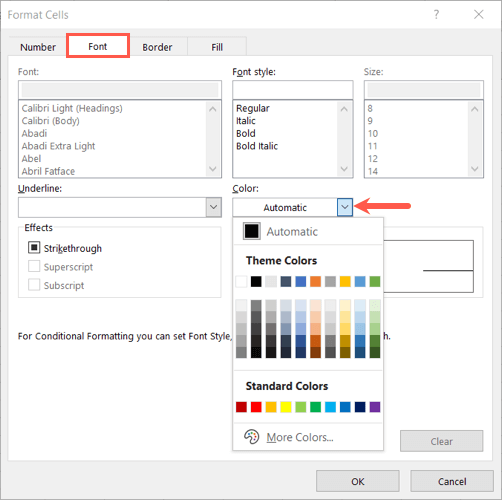Open the Help question mark button
Screen dimensions: 502x500
pyautogui.click(x=436, y=14)
